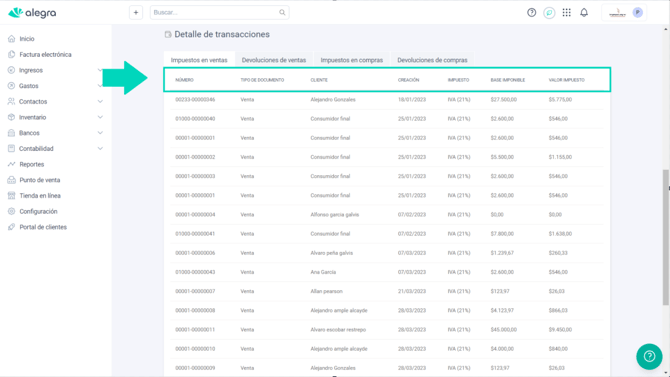Select the Devoluciones de compras tab
The height and width of the screenshot is (377, 670).
432,60
